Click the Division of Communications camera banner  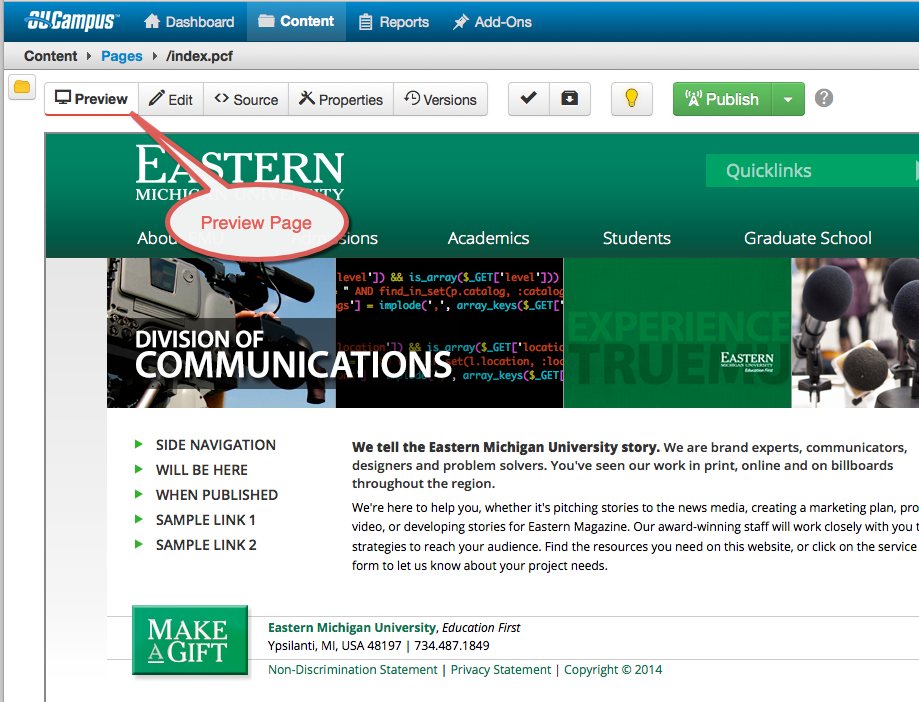pos(221,333)
